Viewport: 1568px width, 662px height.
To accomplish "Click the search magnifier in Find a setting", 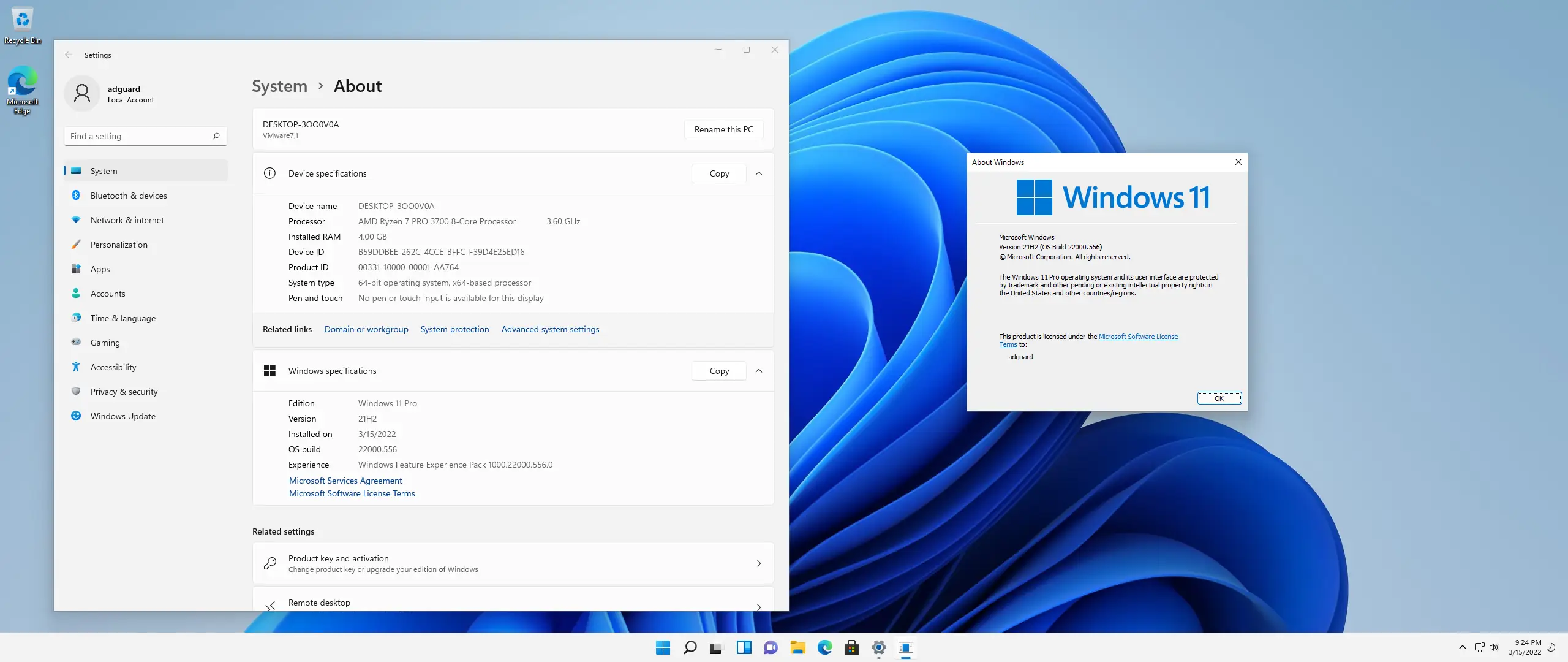I will tap(216, 136).
